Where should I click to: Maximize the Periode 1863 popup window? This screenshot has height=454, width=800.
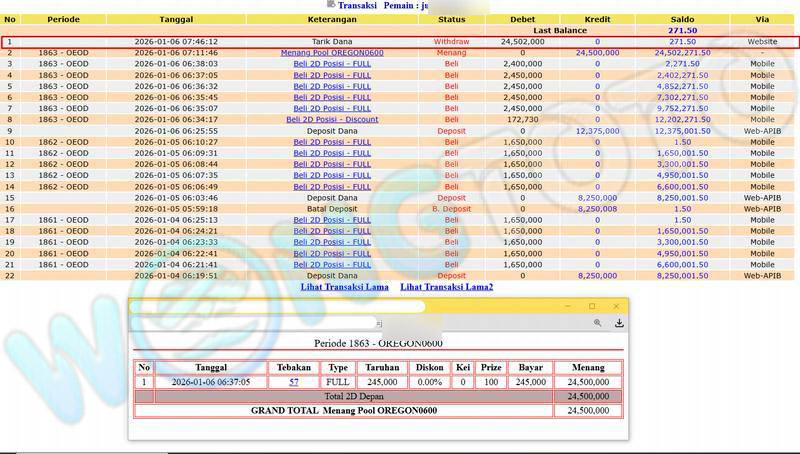[x=591, y=306]
